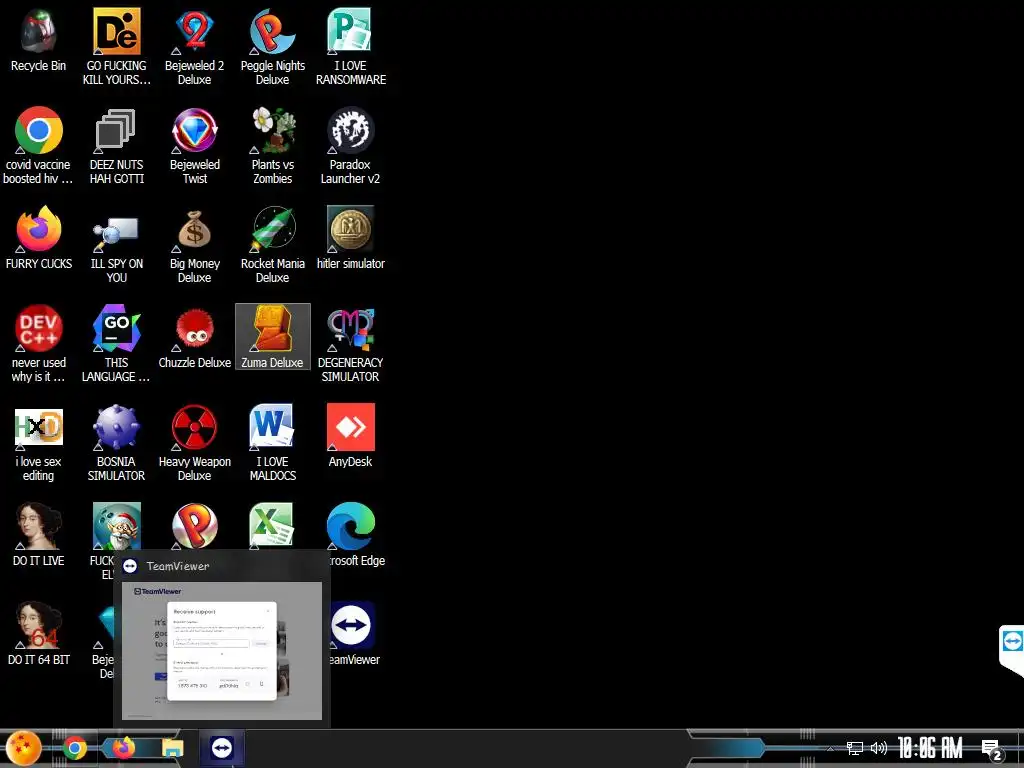Select the gold coin icon next to Rocket Mania
1024x768 pixels.
click(x=351, y=238)
